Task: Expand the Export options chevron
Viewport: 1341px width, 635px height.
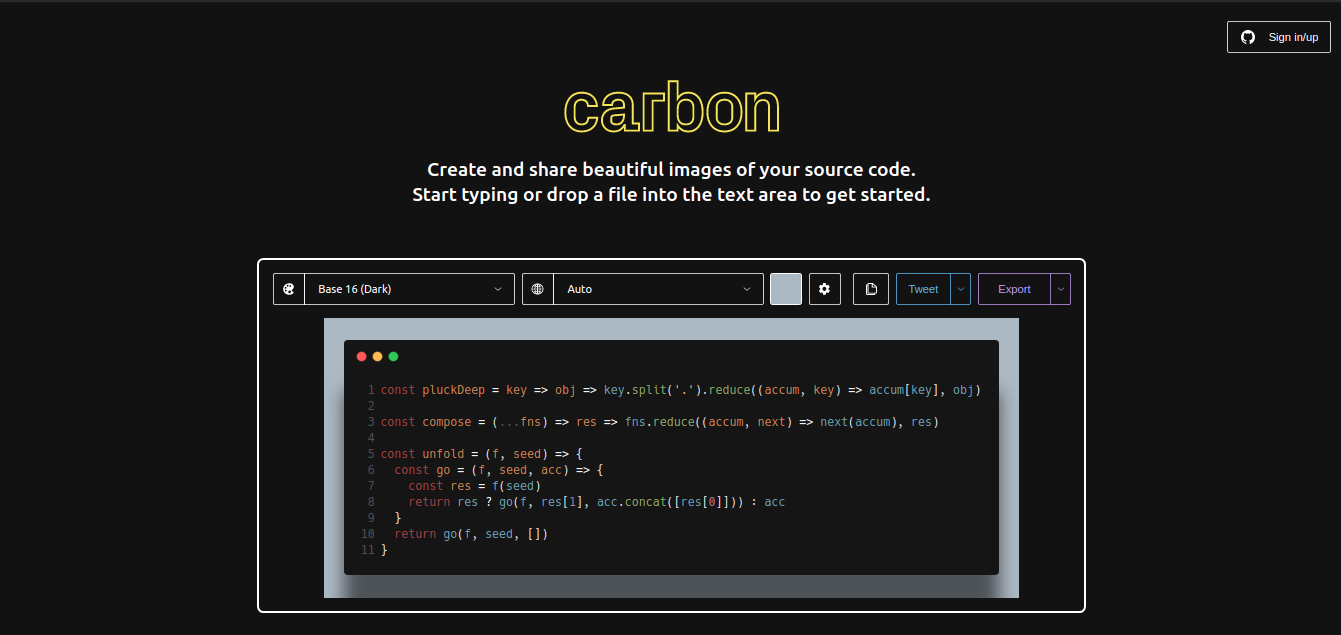Action: point(1062,289)
